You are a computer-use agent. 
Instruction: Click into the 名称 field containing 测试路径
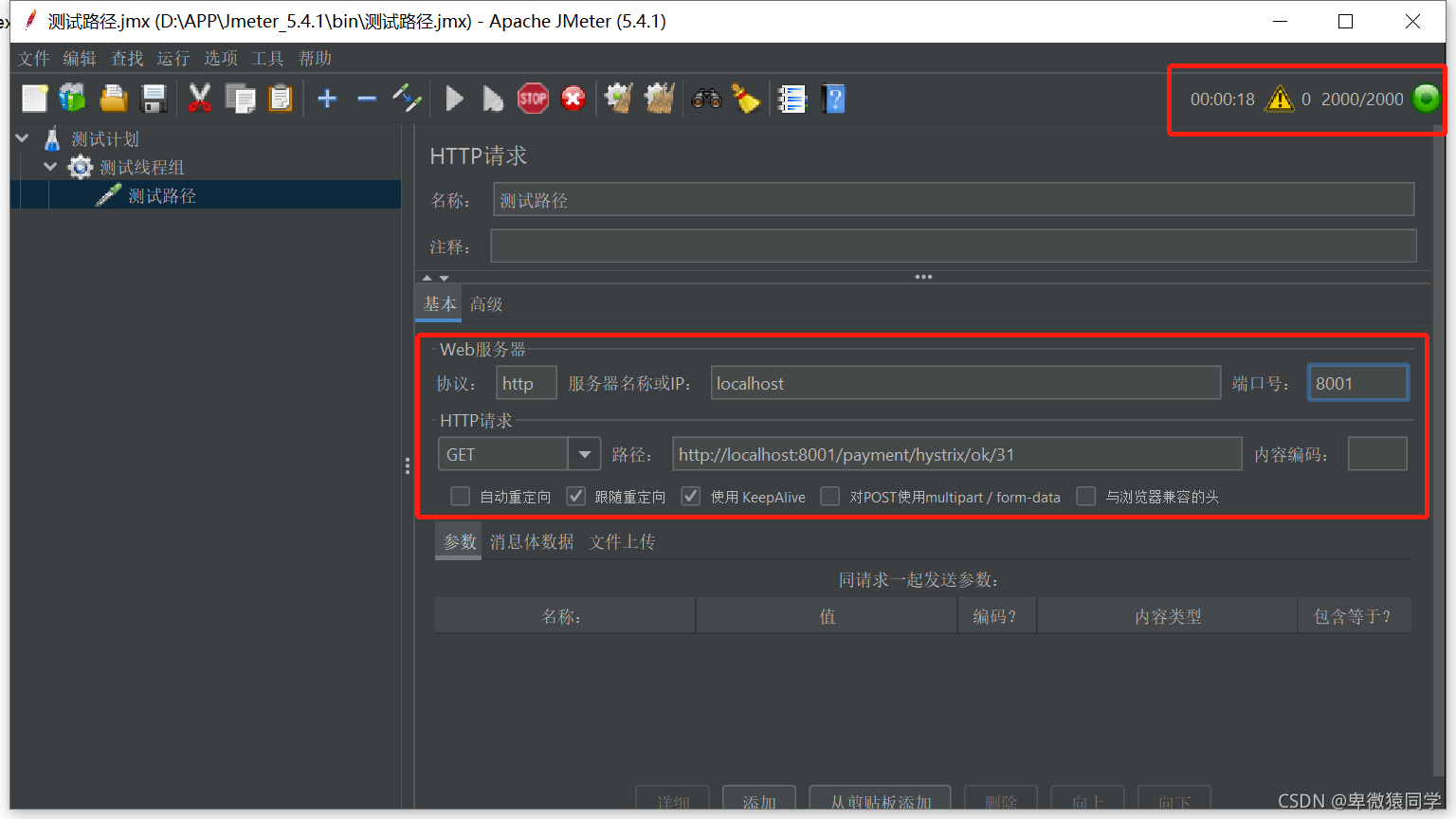click(x=954, y=200)
